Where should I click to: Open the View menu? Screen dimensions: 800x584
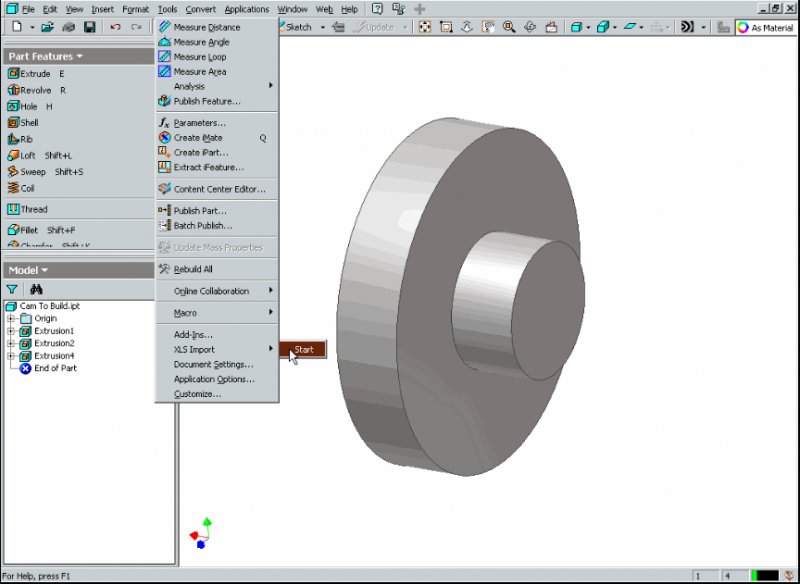click(x=74, y=9)
